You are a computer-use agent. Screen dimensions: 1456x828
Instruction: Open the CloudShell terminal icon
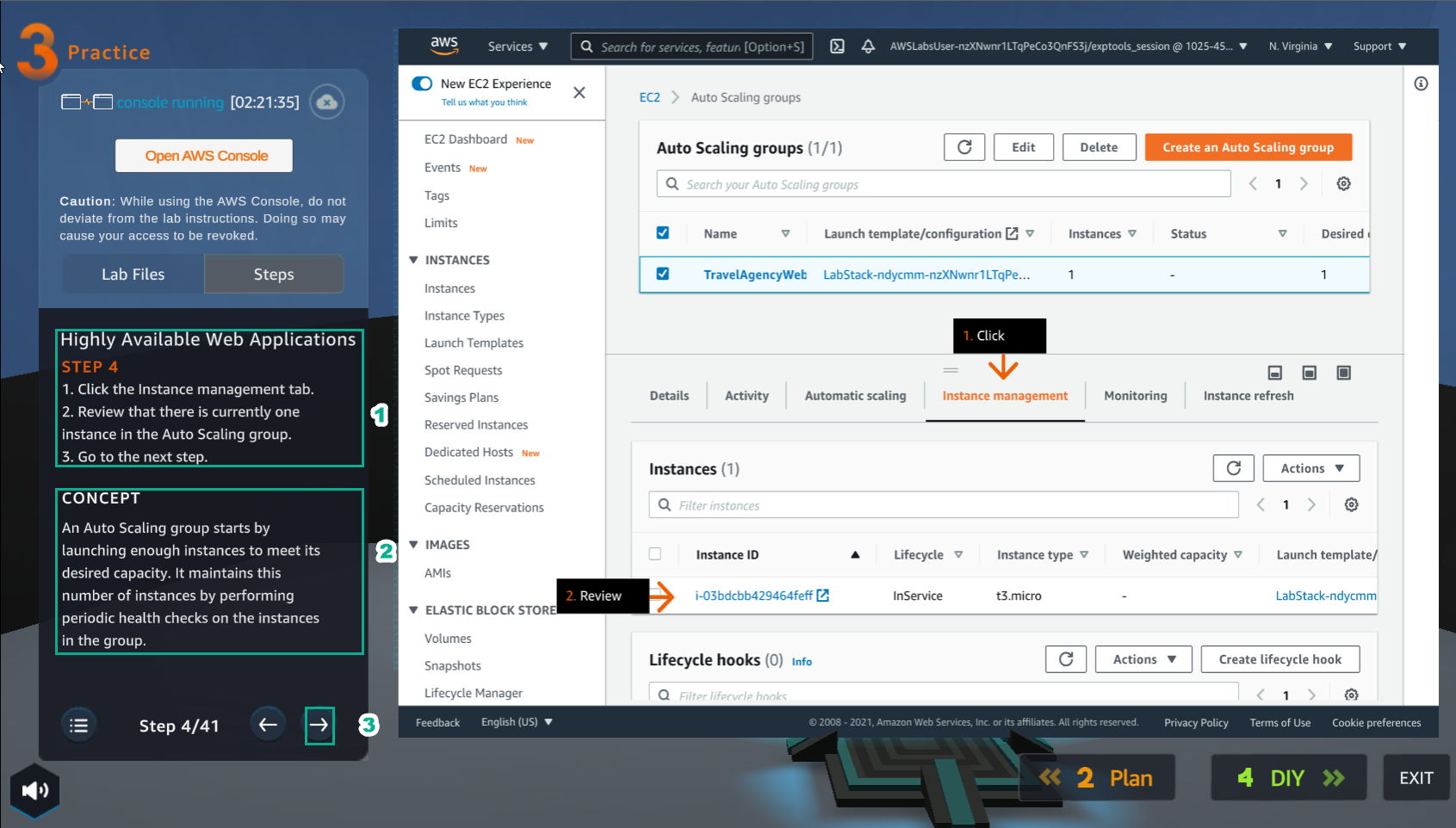837,46
